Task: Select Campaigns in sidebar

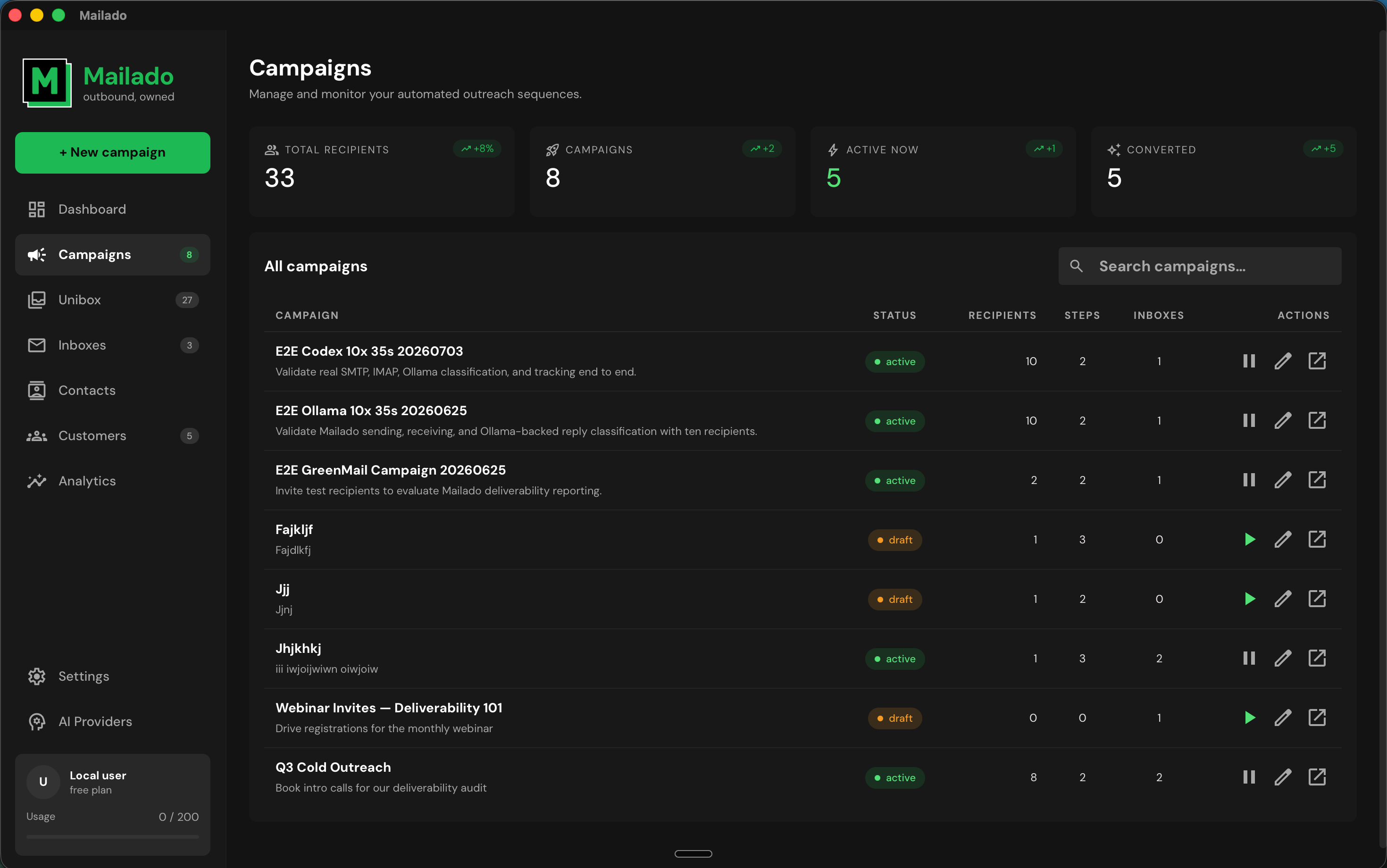Action: 113,255
